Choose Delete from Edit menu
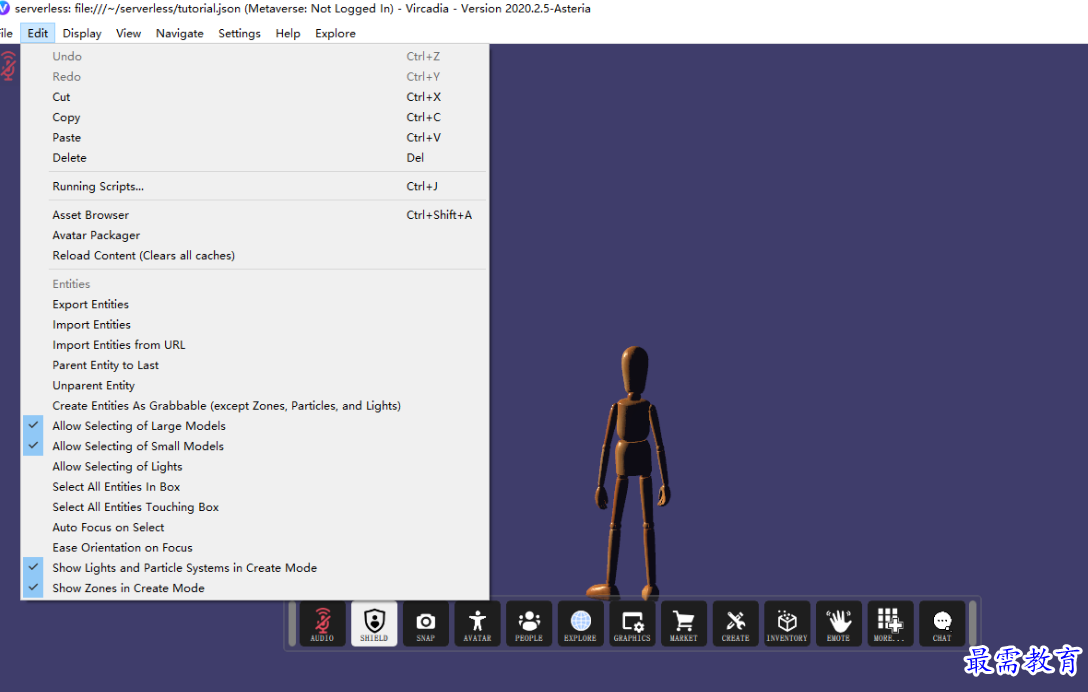The width and height of the screenshot is (1088, 692). [255, 158]
